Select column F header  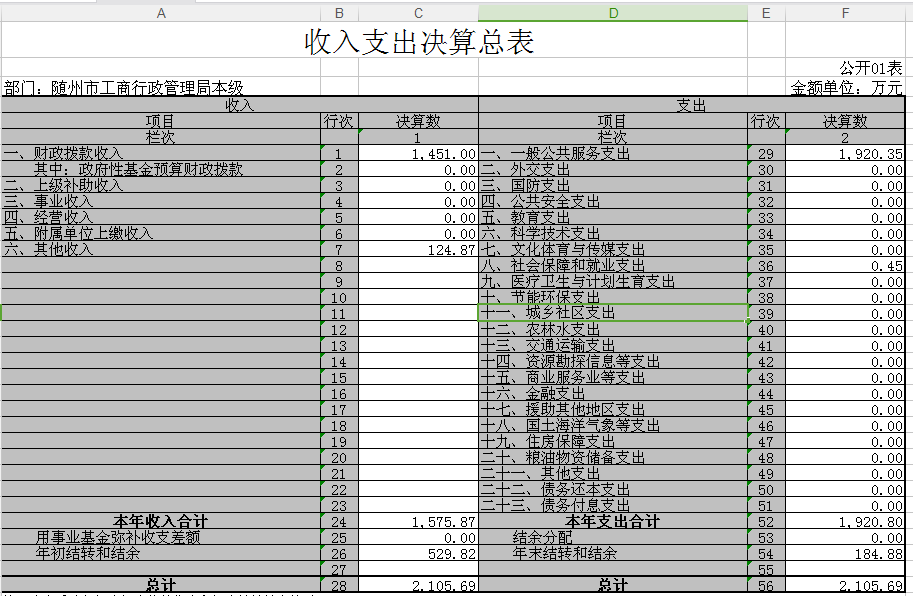pyautogui.click(x=845, y=12)
